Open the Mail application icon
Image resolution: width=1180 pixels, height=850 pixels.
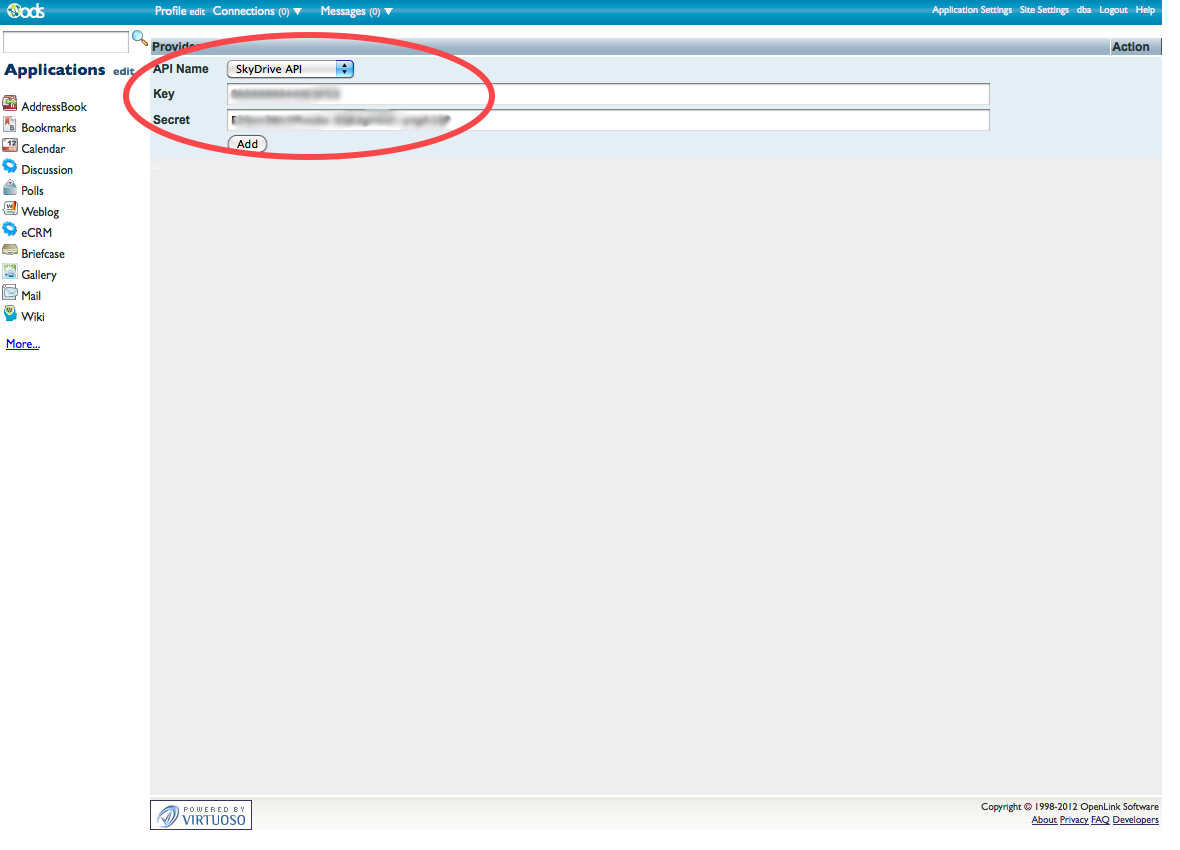coord(10,293)
